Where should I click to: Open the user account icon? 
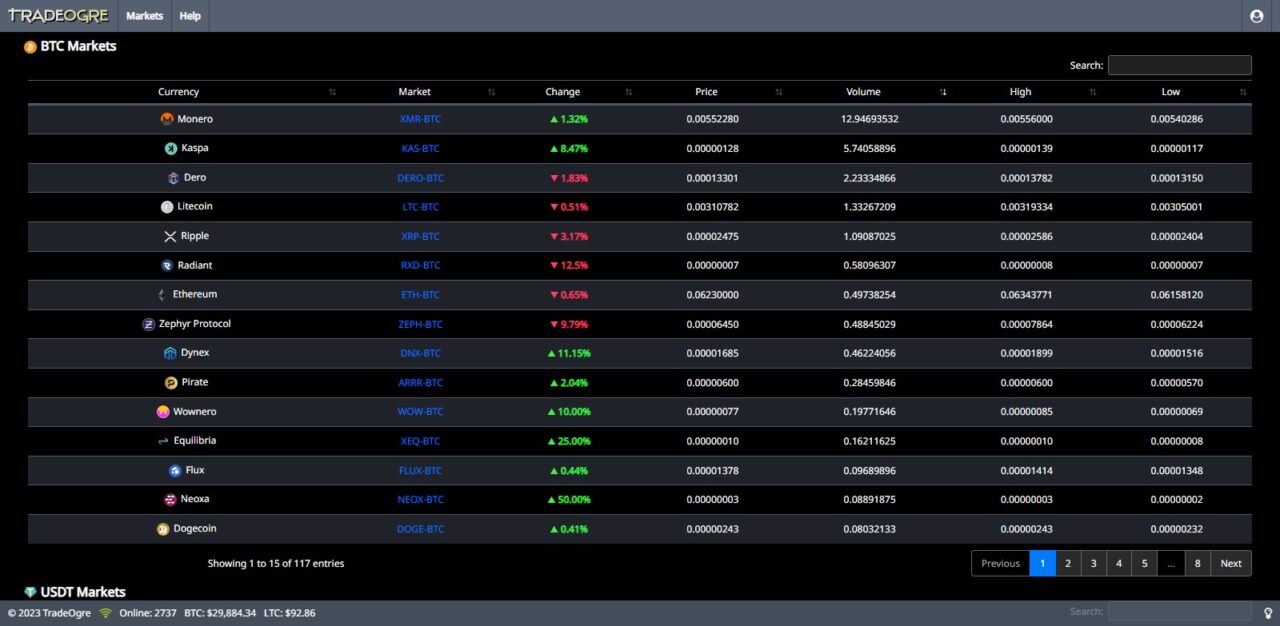pyautogui.click(x=1257, y=16)
